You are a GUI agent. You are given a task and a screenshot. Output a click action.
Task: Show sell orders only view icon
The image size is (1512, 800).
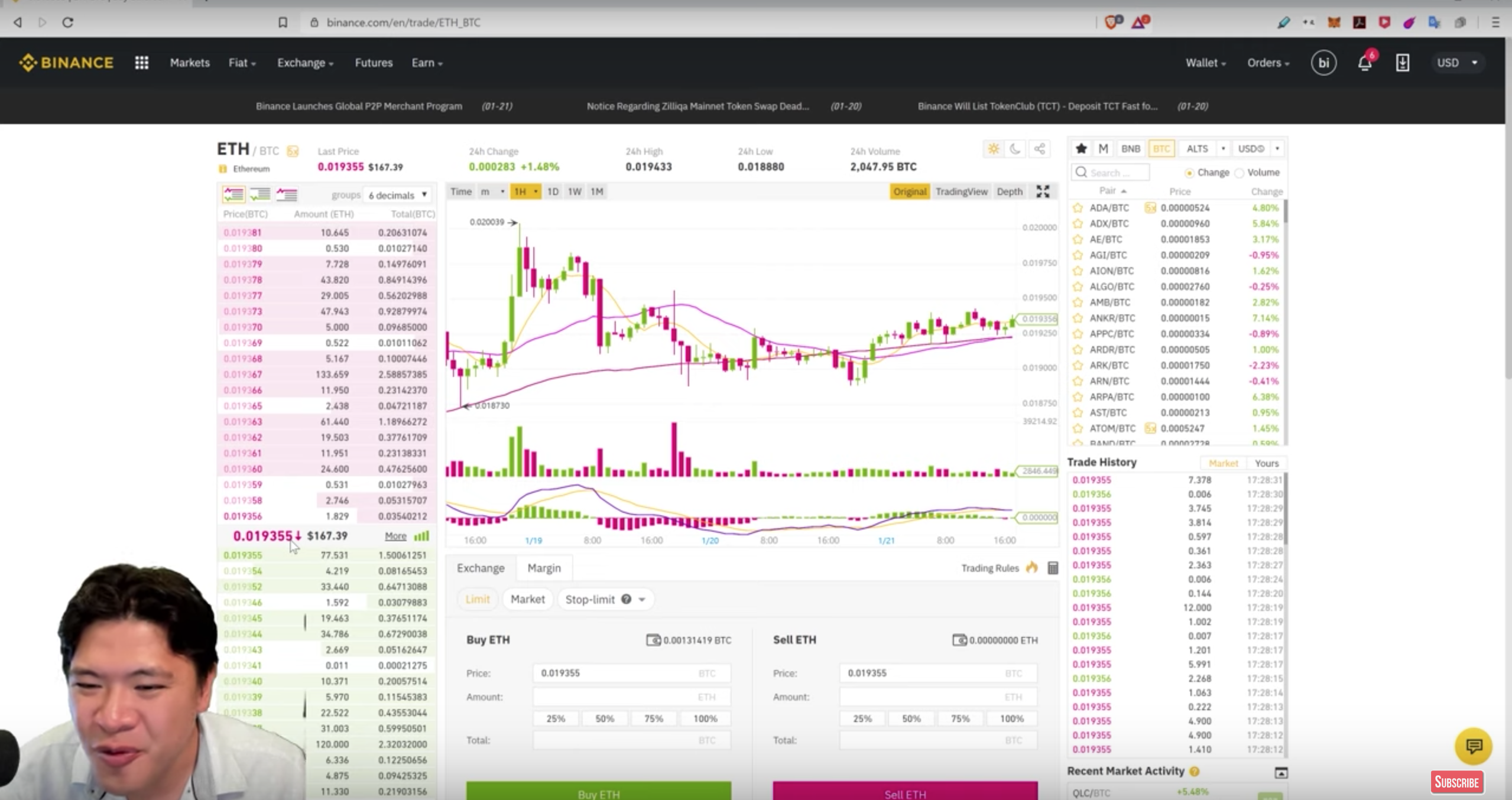[x=287, y=194]
